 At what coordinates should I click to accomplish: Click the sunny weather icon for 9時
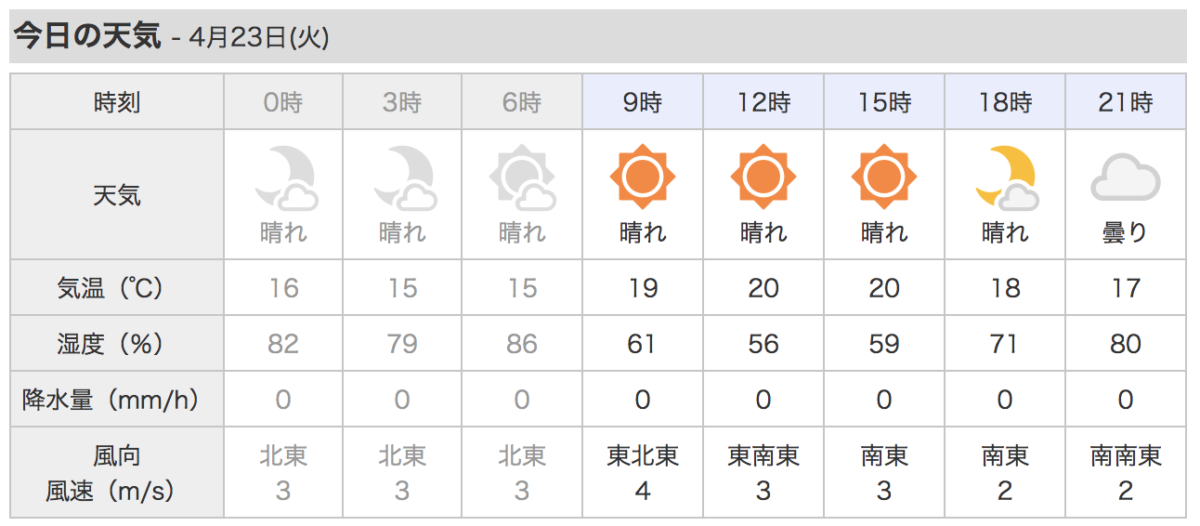642,178
